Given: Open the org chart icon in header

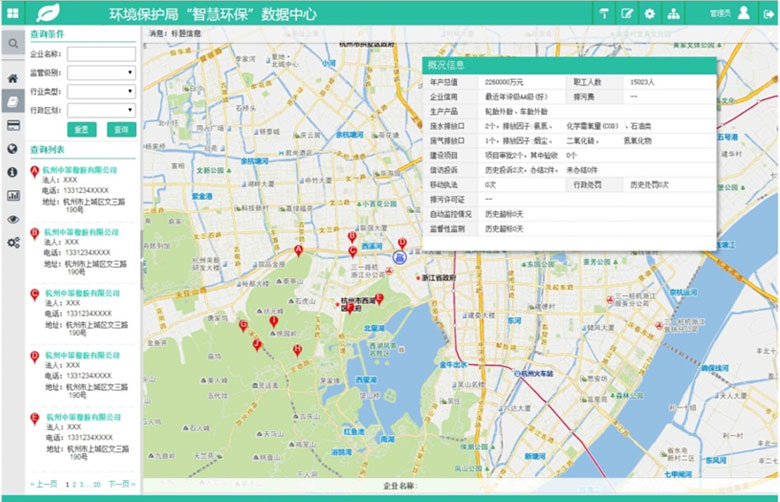Looking at the screenshot, I should tap(673, 14).
